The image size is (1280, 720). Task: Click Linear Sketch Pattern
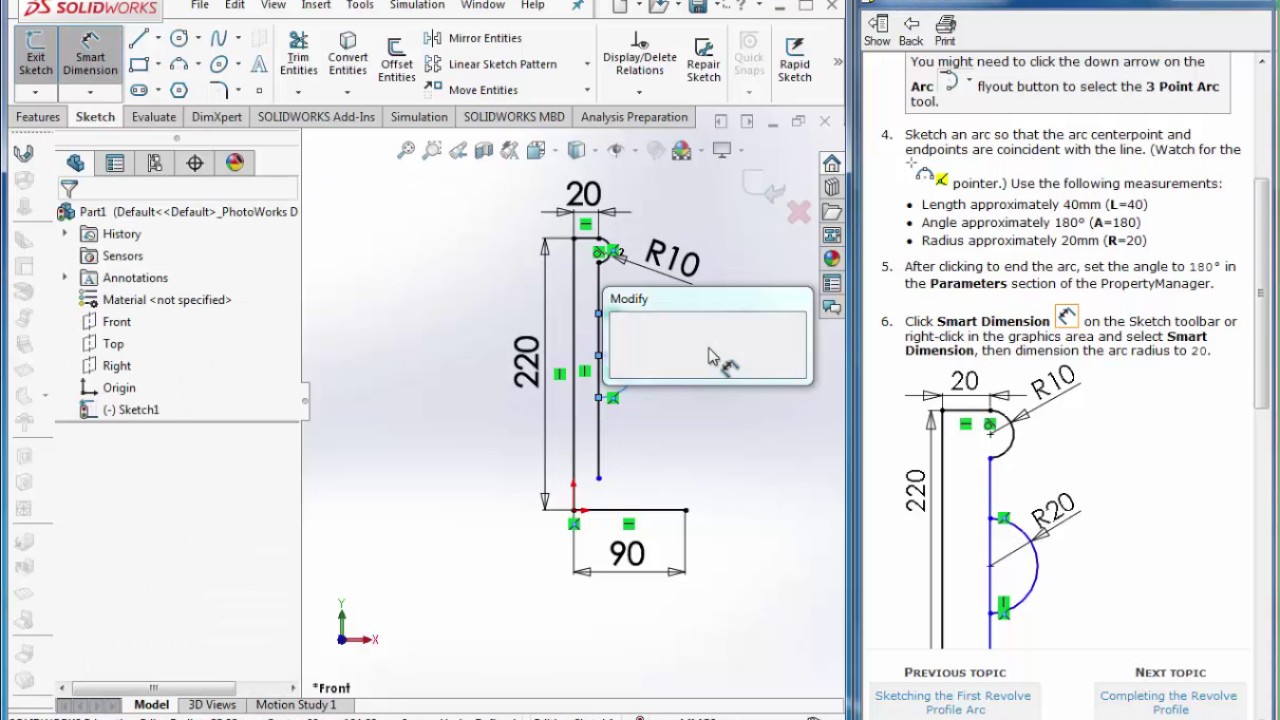pyautogui.click(x=491, y=64)
